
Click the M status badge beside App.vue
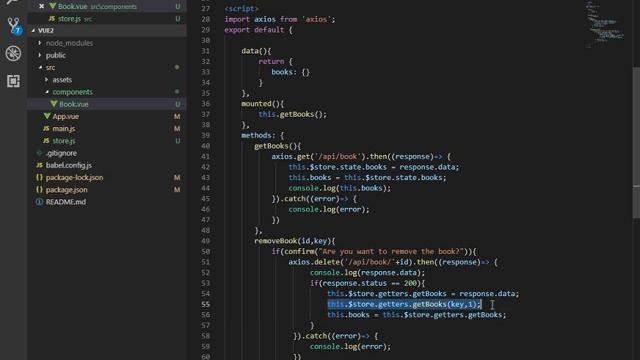177,116
